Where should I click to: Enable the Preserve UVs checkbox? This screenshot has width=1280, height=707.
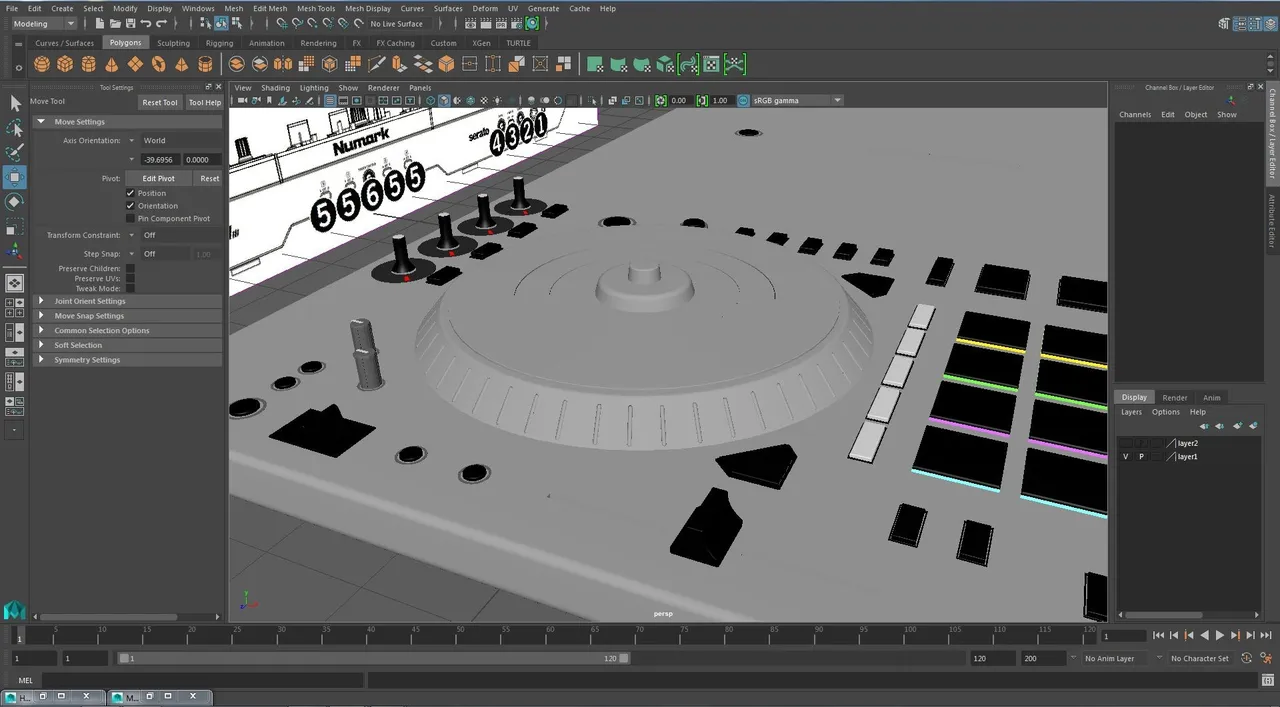pos(130,278)
